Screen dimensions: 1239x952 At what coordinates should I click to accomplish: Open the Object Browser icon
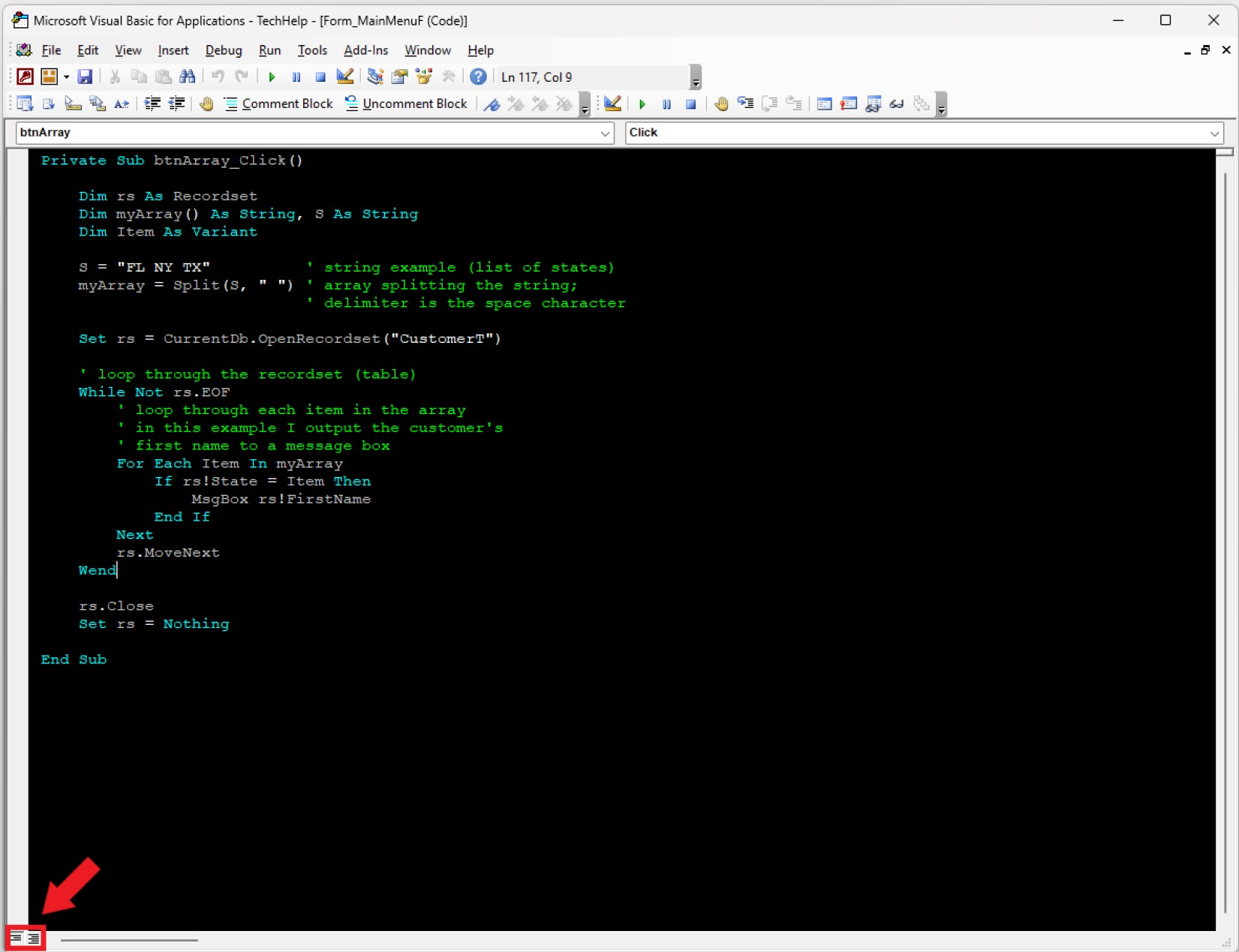click(424, 77)
